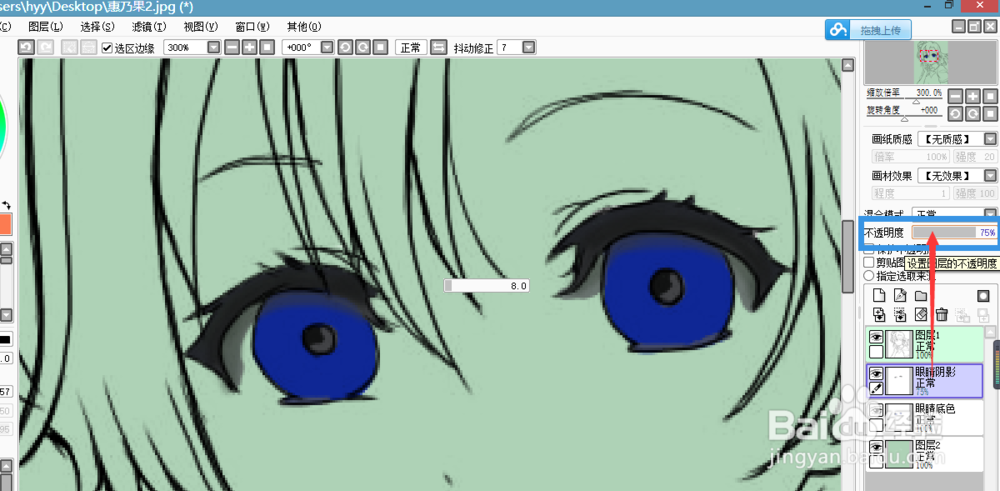Undo the last action in the toolbar
The image size is (1000, 491).
tap(26, 48)
